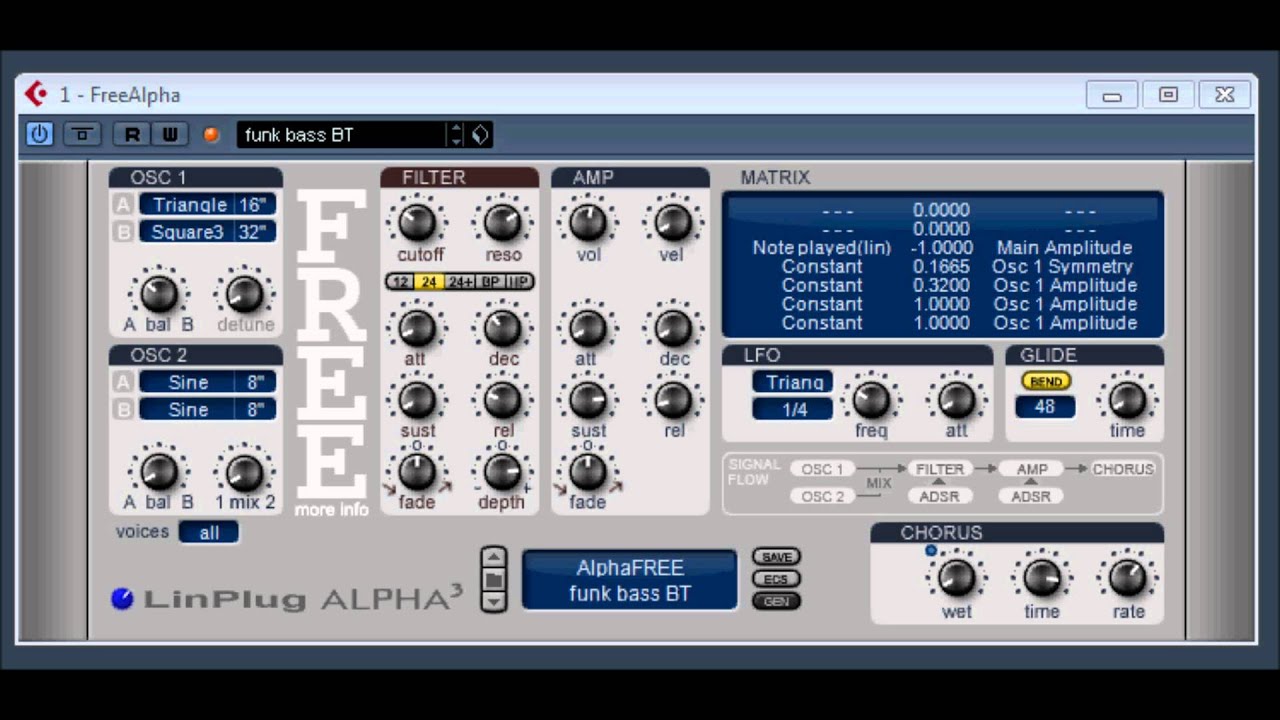Click the 1 mix 2 knob
The width and height of the screenshot is (1280, 720).
[x=244, y=471]
